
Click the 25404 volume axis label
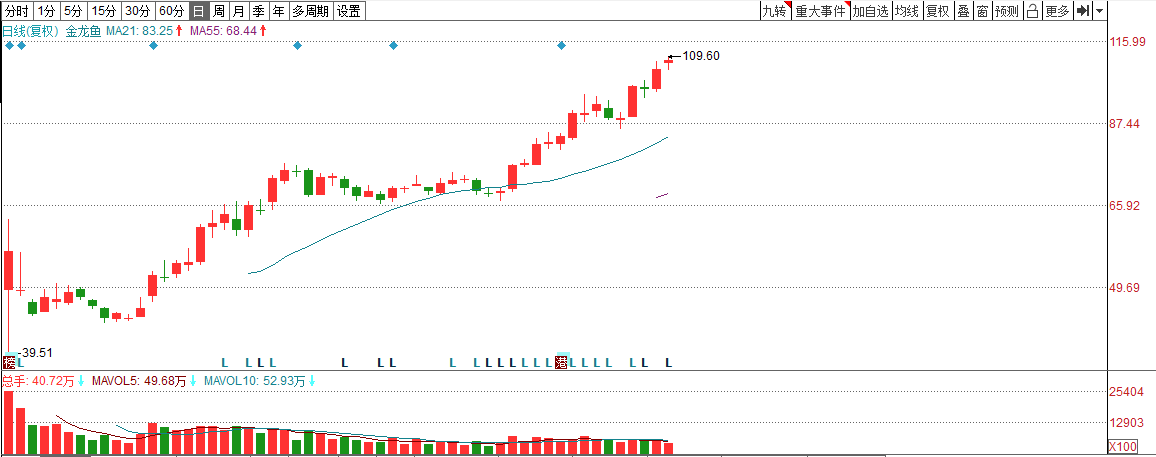coord(1127,391)
